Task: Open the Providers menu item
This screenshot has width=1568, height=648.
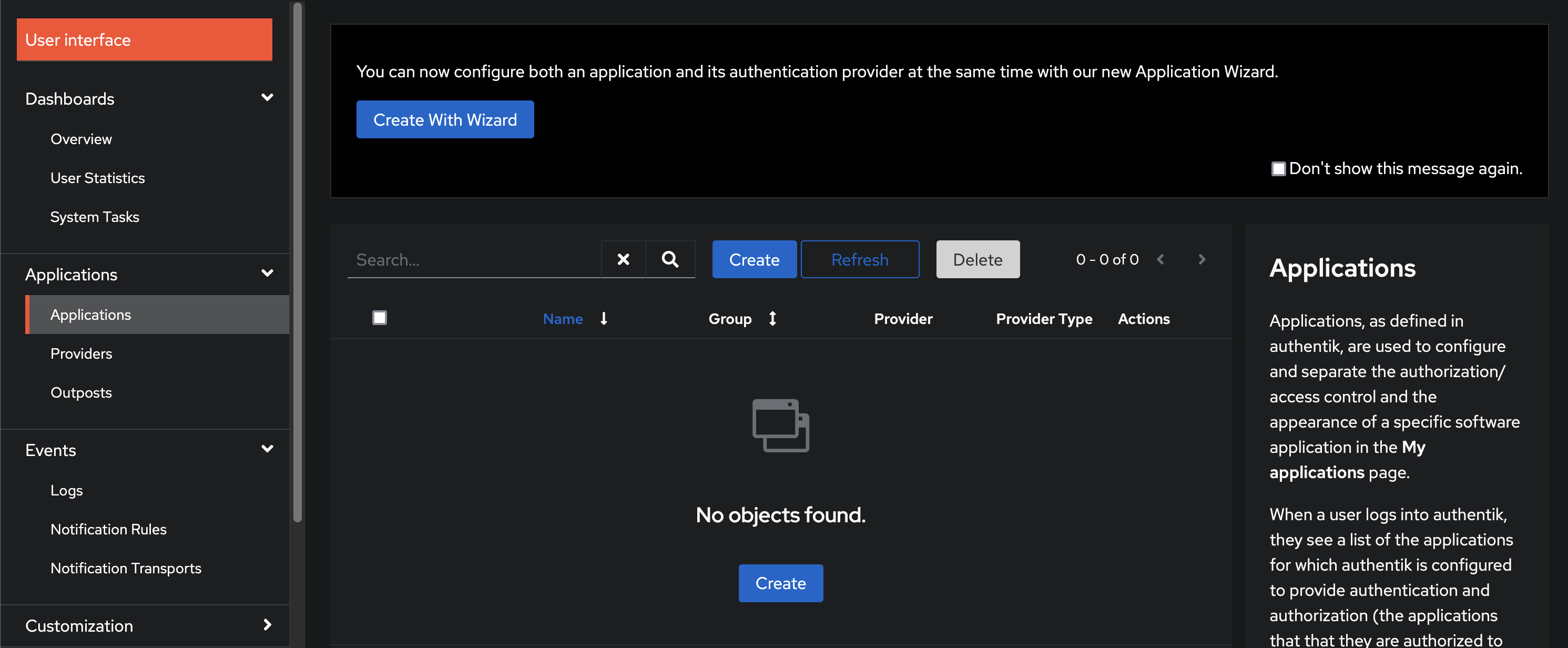Action: pos(81,353)
